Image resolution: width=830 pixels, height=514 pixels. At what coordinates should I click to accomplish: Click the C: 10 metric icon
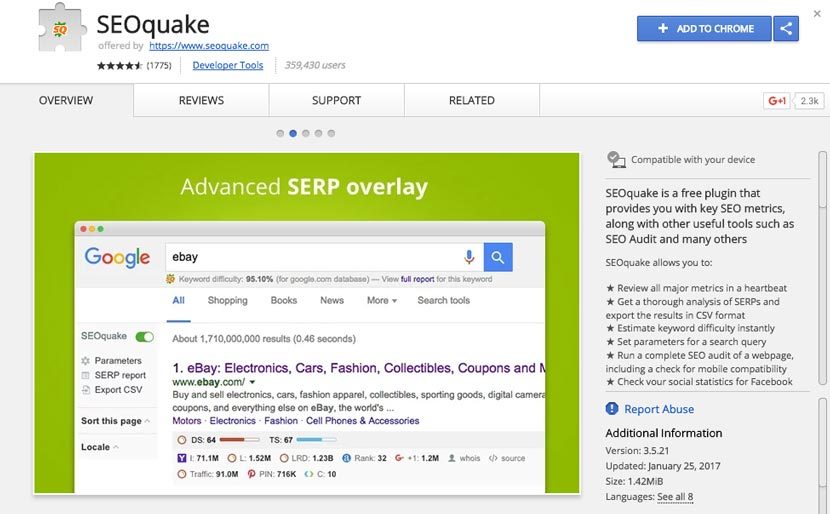pyautogui.click(x=309, y=474)
